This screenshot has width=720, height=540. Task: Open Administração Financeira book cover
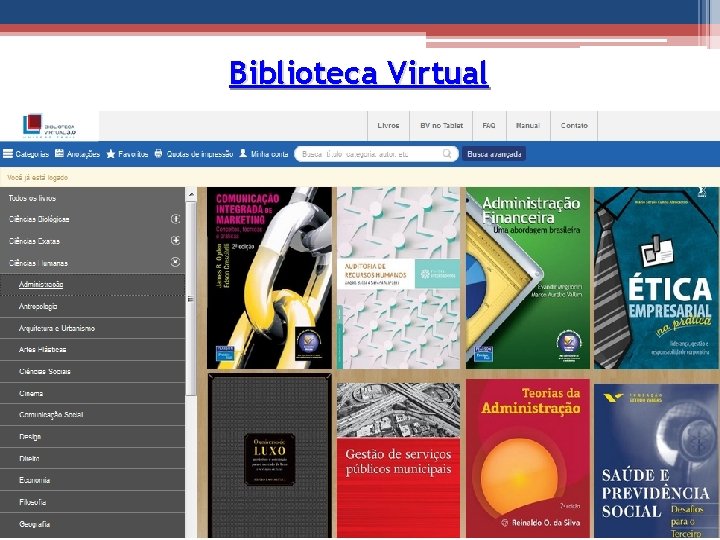[x=528, y=278]
